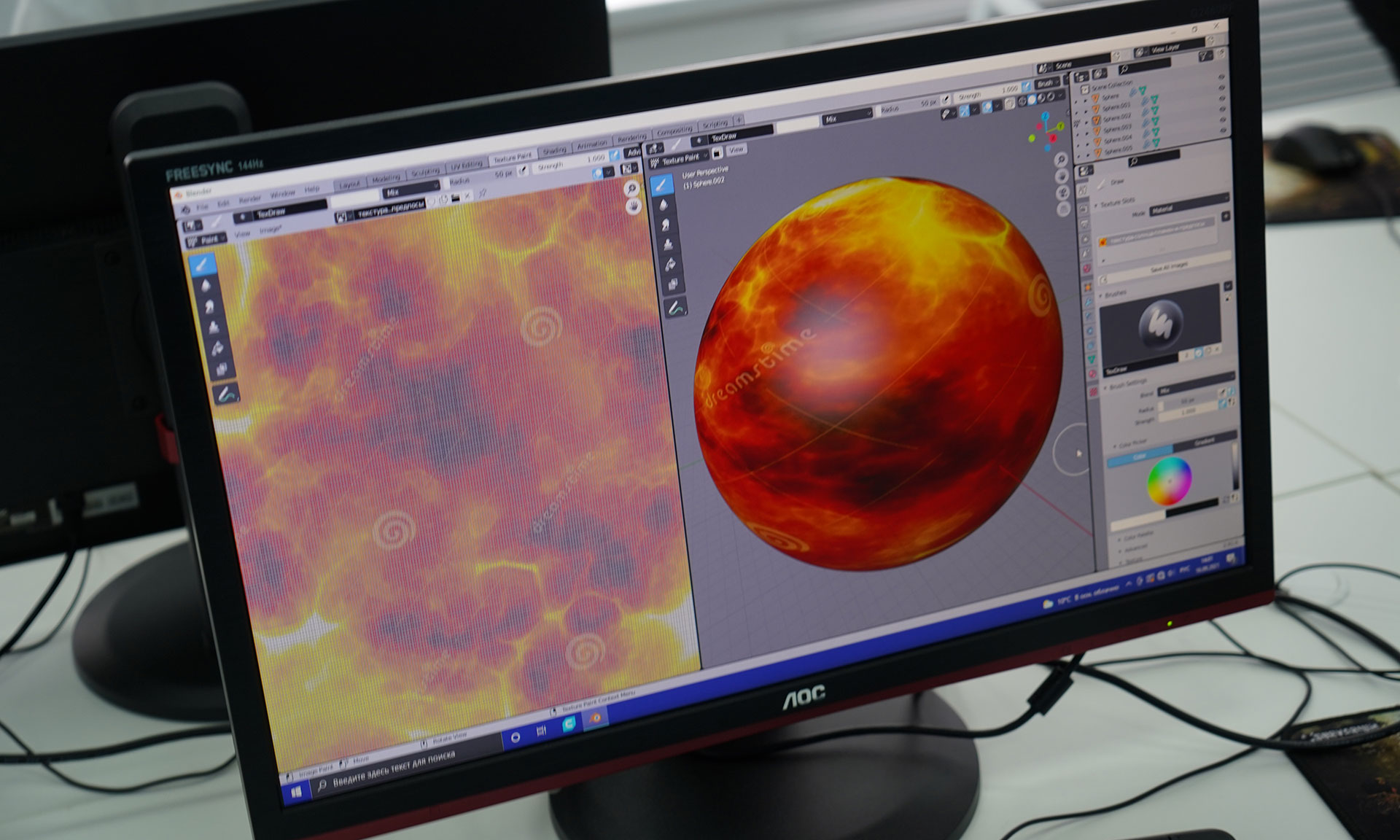The image size is (1400, 840).
Task: Click the zoom magnifier icon in image editor
Action: pos(631,189)
